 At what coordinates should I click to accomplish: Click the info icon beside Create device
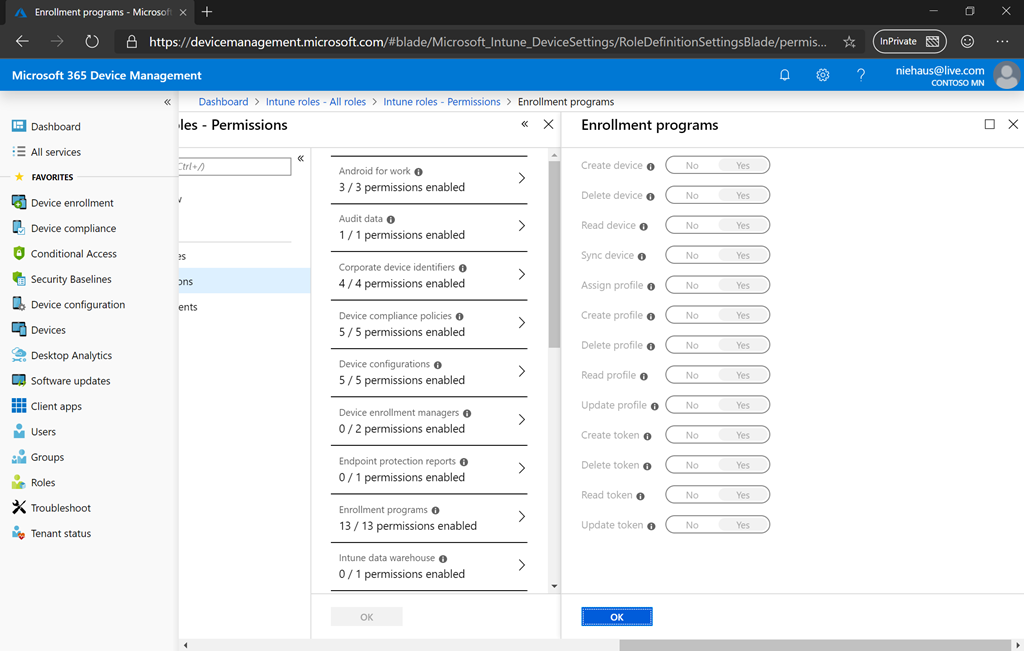tap(651, 166)
